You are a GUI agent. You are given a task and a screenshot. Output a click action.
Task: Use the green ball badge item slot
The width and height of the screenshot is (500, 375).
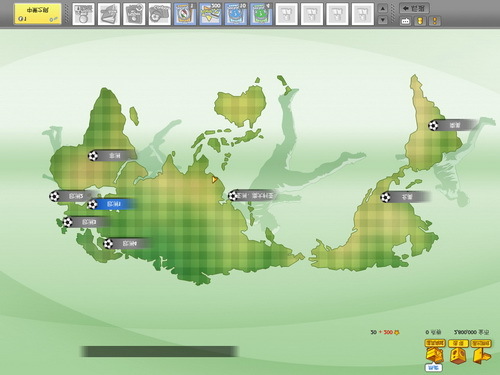[x=261, y=14]
